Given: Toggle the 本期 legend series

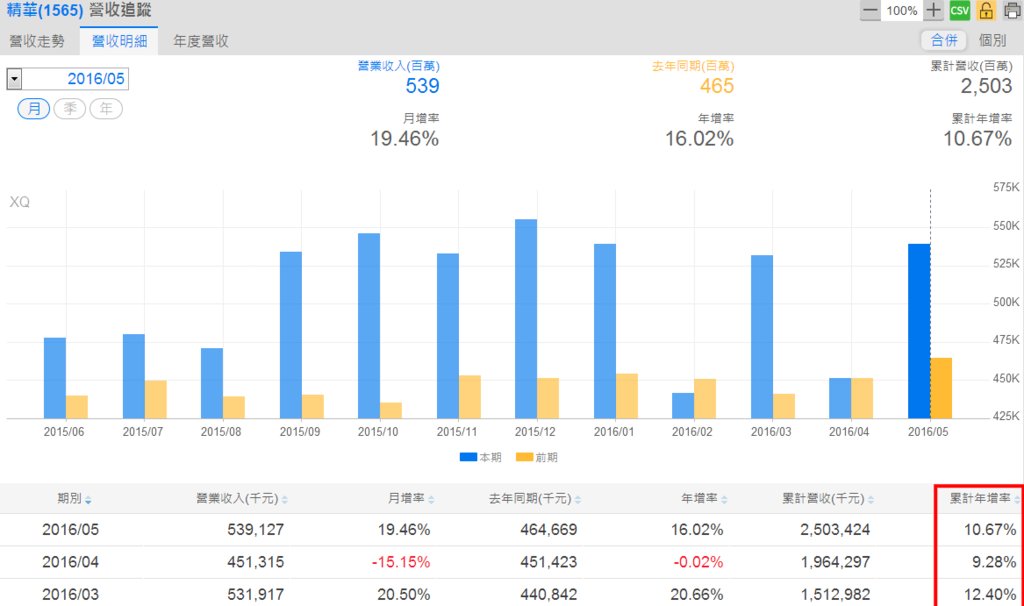Looking at the screenshot, I should click(481, 457).
